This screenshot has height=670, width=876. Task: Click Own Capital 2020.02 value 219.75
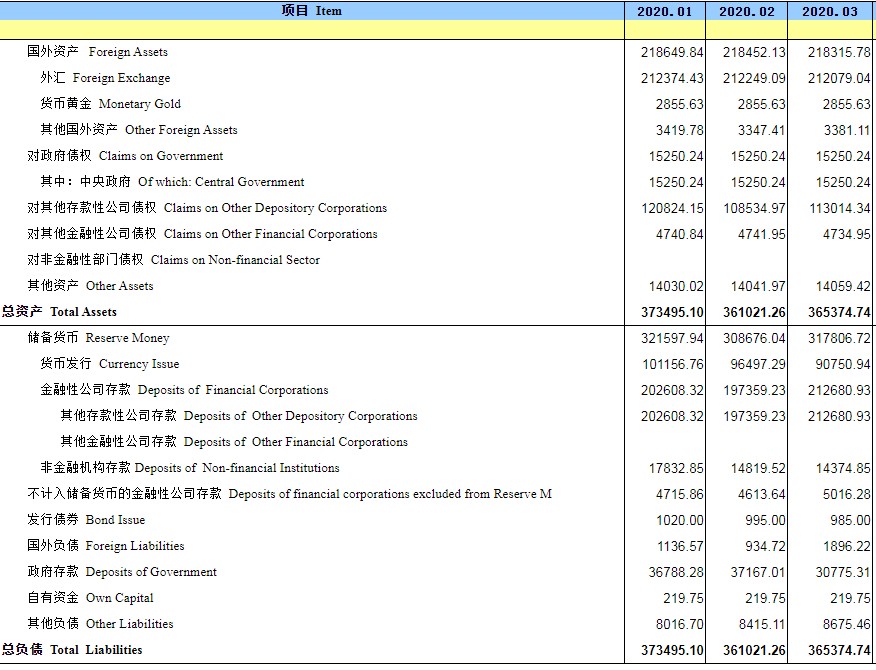point(765,598)
